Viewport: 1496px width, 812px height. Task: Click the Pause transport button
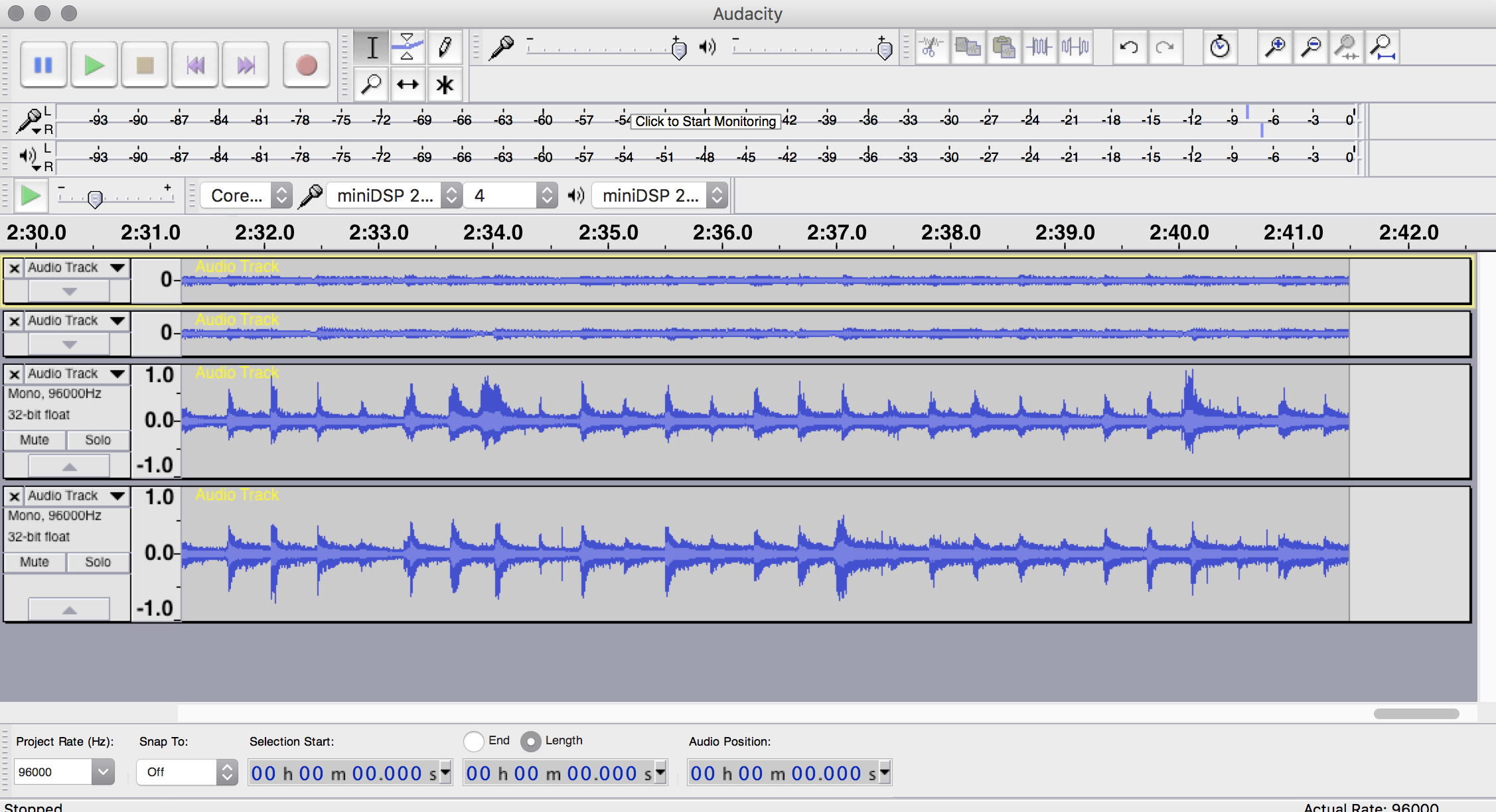coord(43,65)
